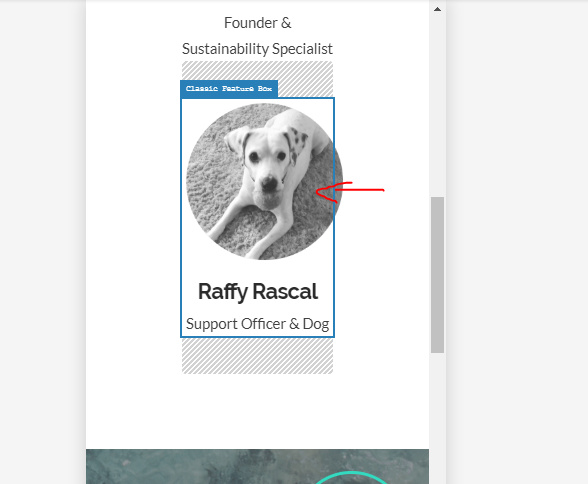This screenshot has height=484, width=588.
Task: Click the dog's black nose in the photo
Action: tap(269, 183)
